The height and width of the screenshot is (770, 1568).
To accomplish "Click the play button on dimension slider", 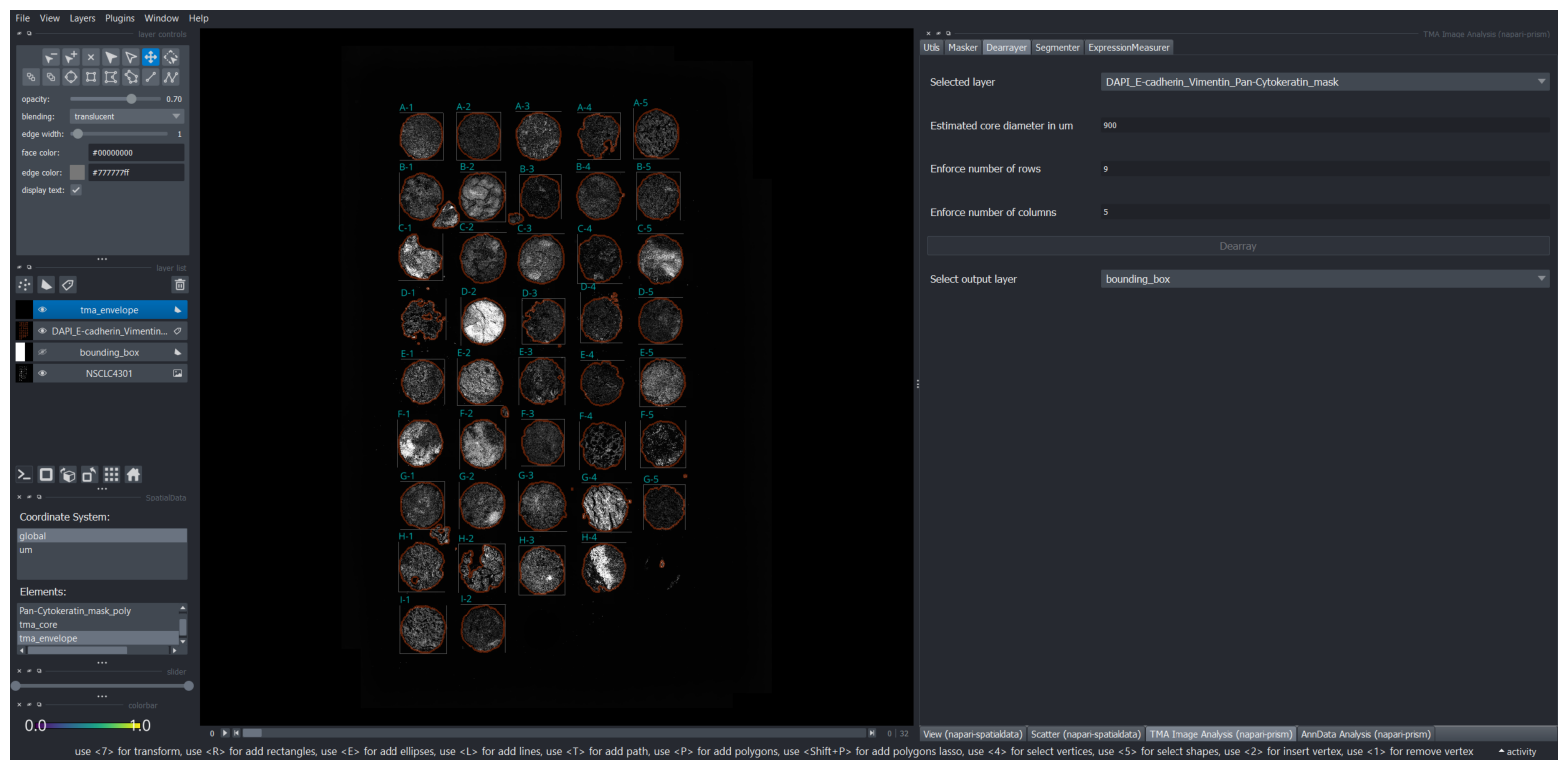I will point(225,733).
